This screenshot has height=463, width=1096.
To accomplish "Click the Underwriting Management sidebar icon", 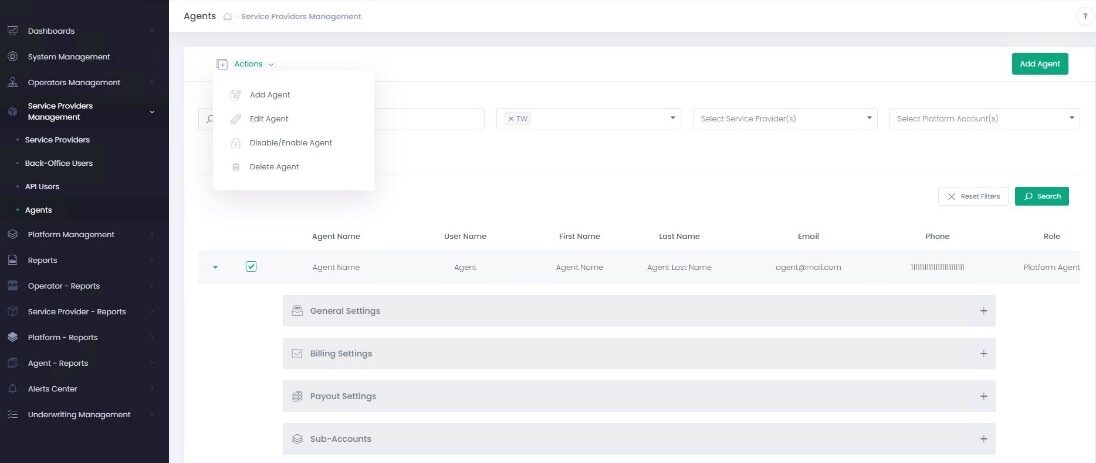I will [12, 415].
